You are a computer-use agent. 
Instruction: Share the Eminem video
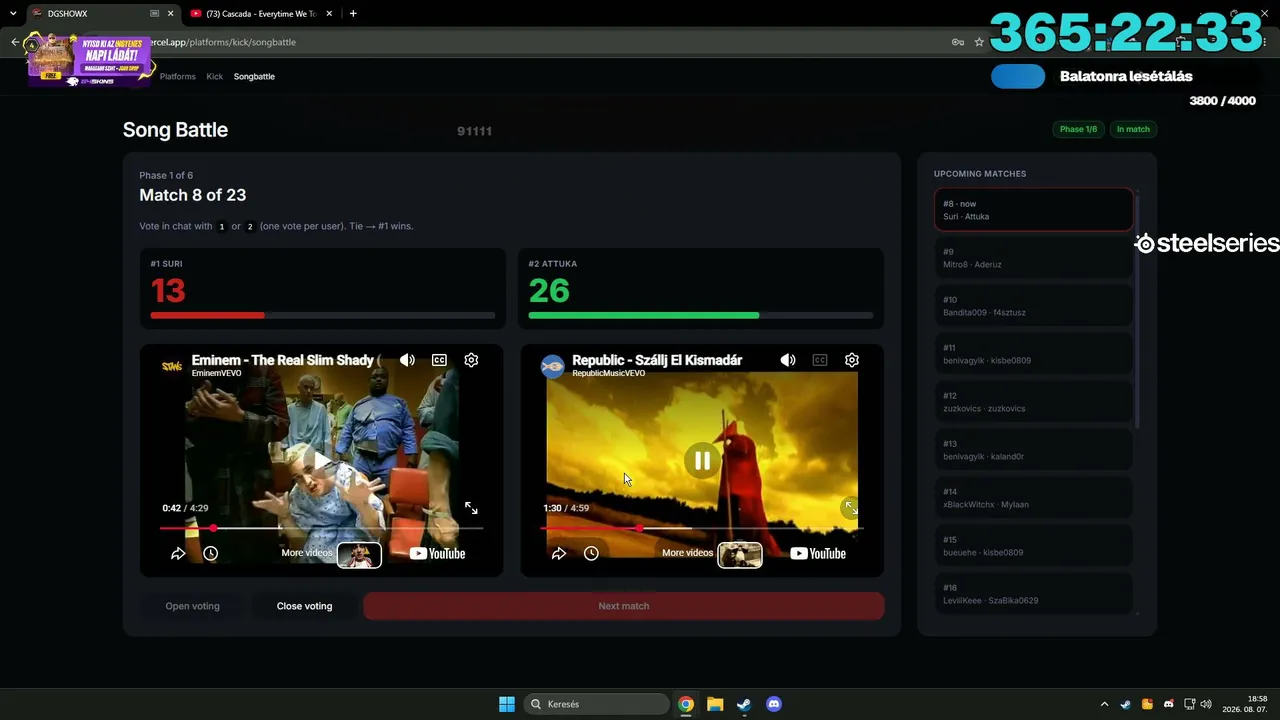coord(178,553)
